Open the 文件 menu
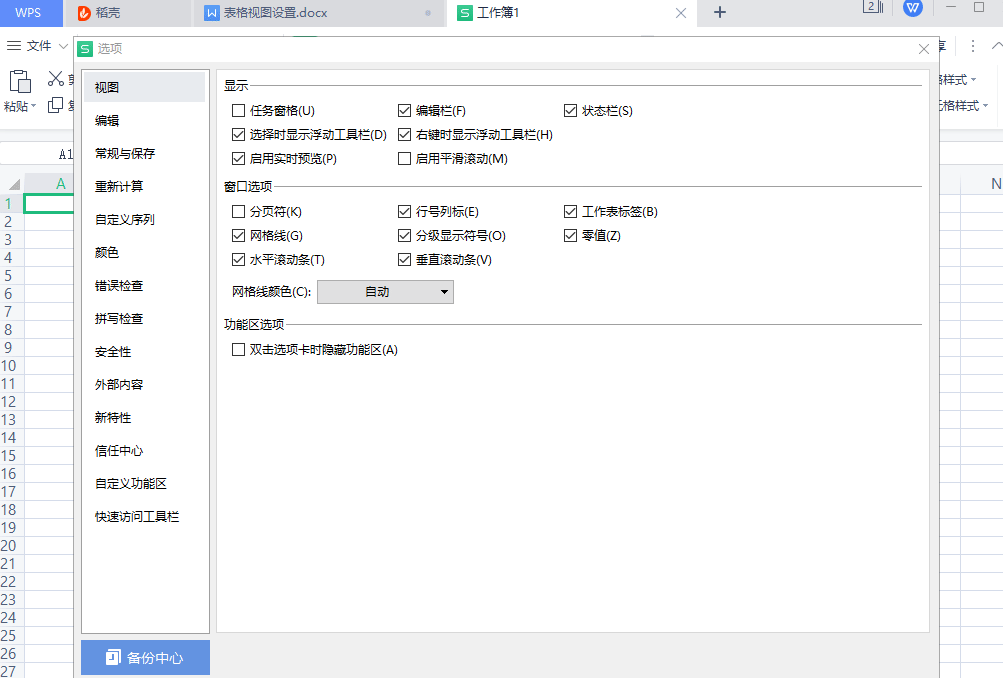 coord(38,46)
